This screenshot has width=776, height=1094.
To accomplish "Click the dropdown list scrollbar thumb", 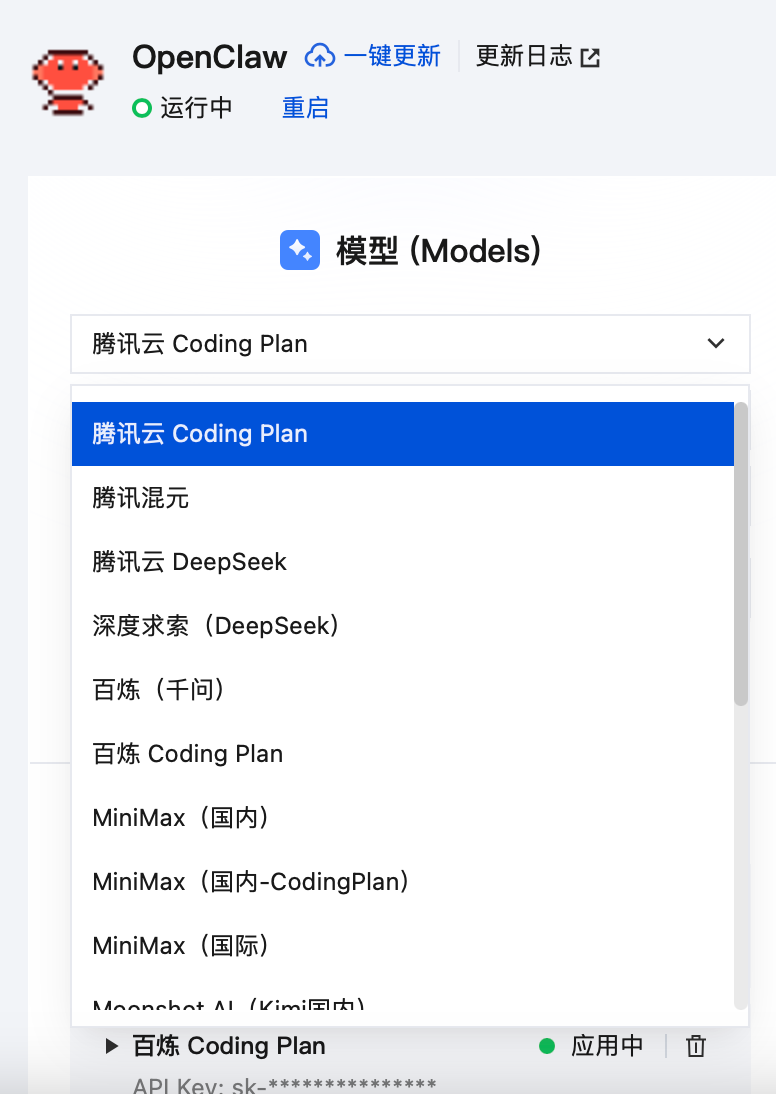I will click(741, 555).
